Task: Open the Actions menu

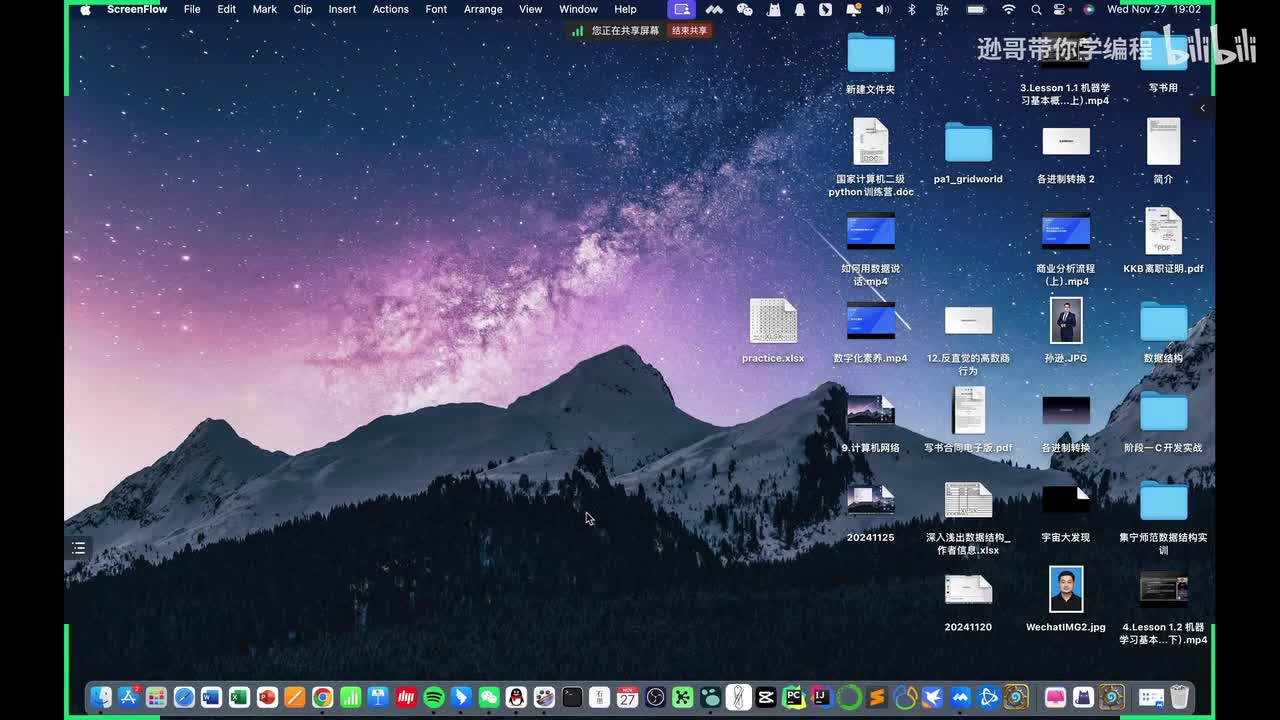Action: (390, 9)
